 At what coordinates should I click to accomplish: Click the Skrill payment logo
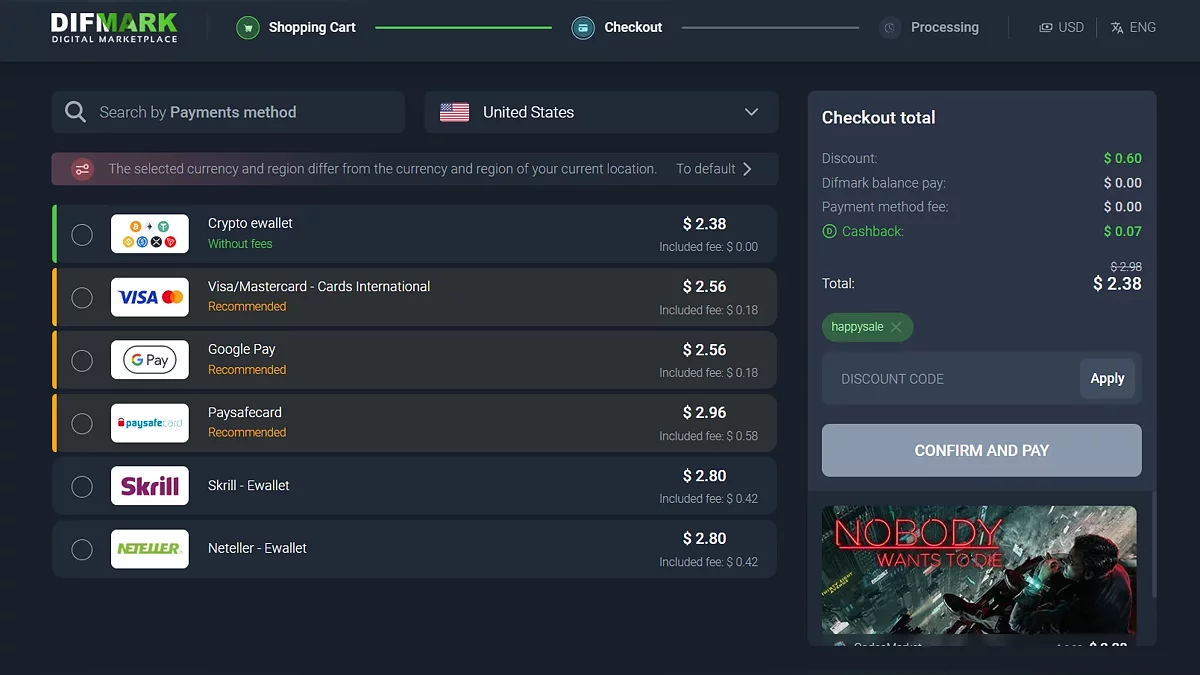[x=150, y=486]
